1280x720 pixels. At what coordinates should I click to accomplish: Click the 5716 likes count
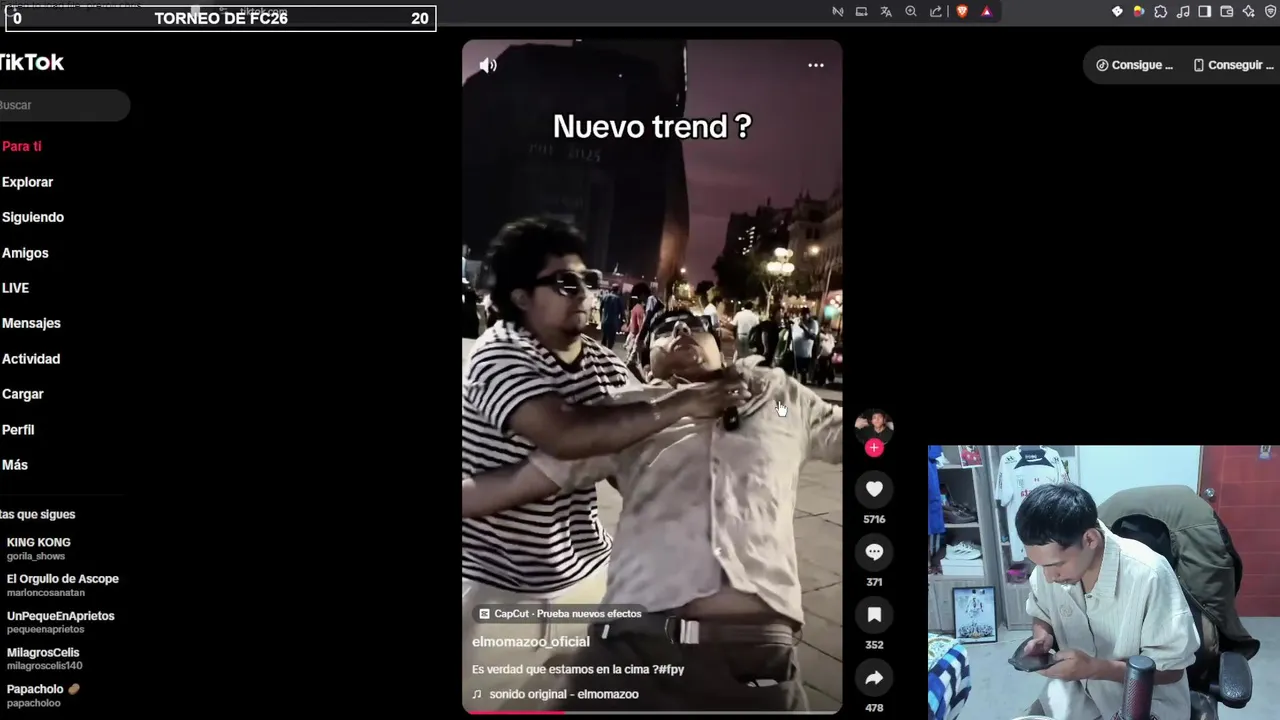click(x=874, y=520)
